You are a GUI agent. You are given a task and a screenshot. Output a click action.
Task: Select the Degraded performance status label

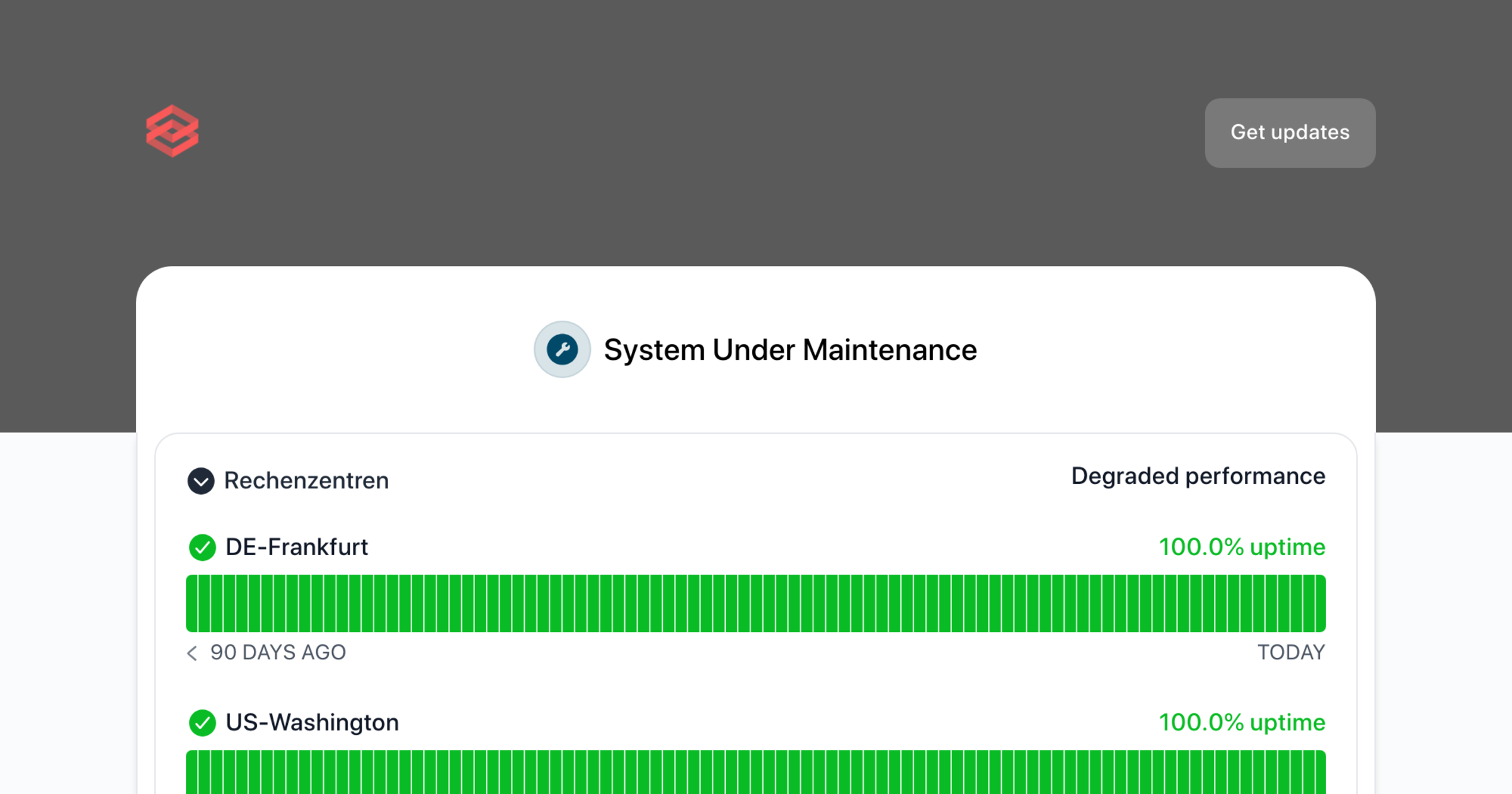tap(1198, 477)
